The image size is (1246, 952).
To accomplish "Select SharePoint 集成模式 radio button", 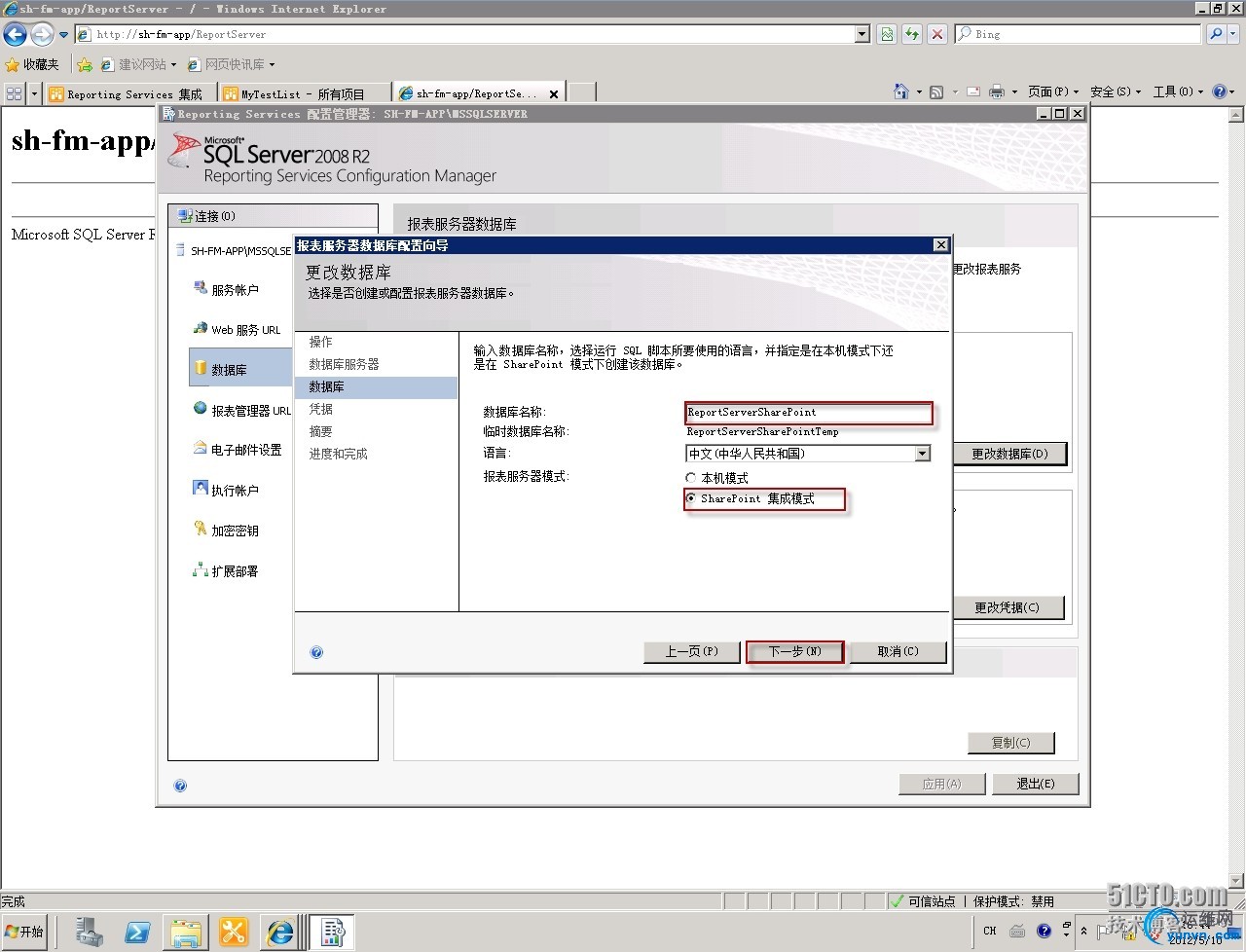I will (691, 498).
